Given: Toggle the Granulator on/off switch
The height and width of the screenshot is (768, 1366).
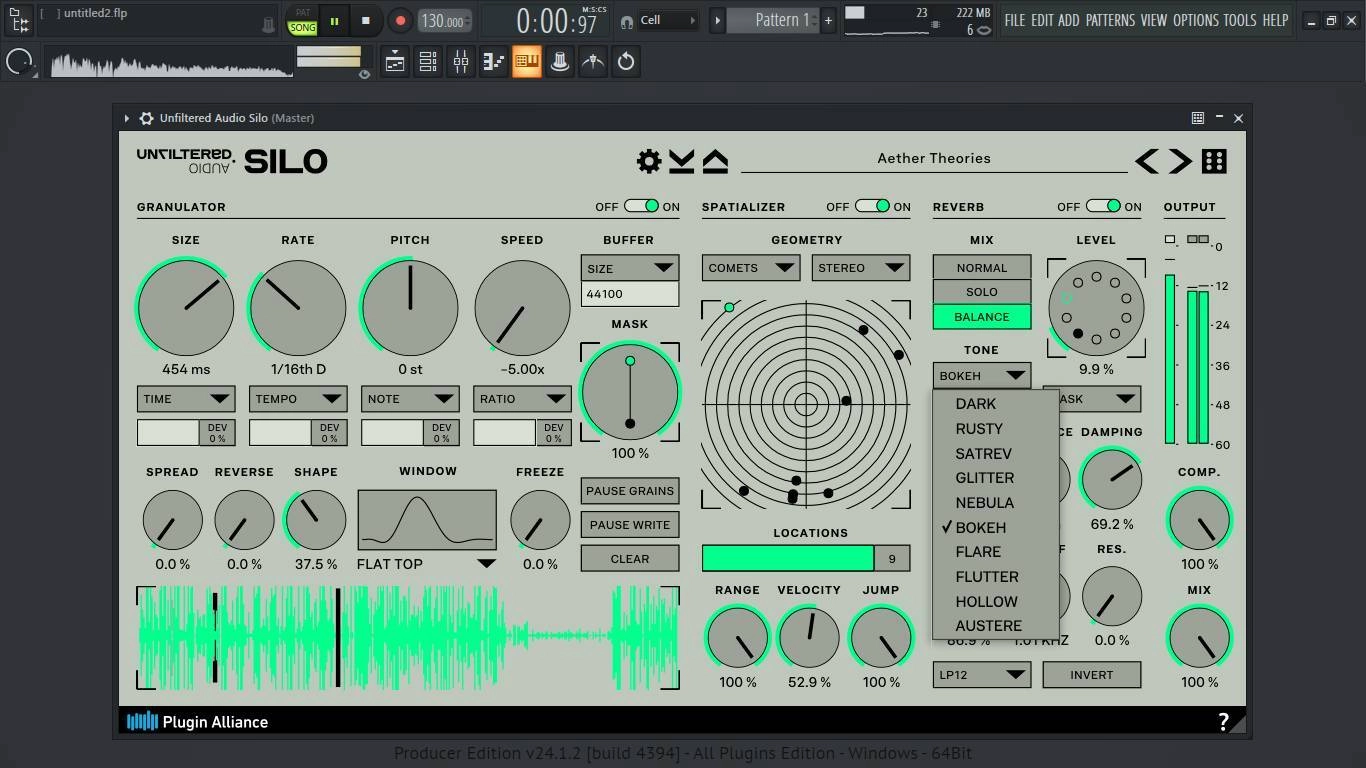Looking at the screenshot, I should coord(641,206).
